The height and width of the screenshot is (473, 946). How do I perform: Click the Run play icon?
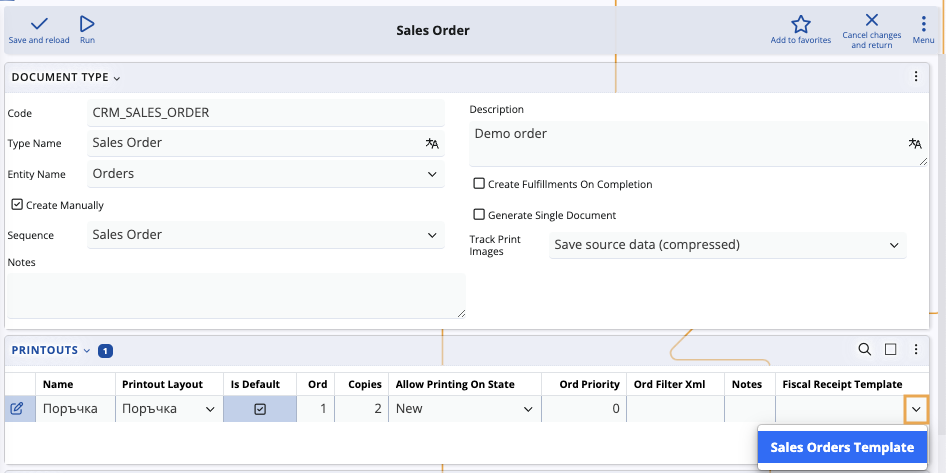click(x=87, y=24)
